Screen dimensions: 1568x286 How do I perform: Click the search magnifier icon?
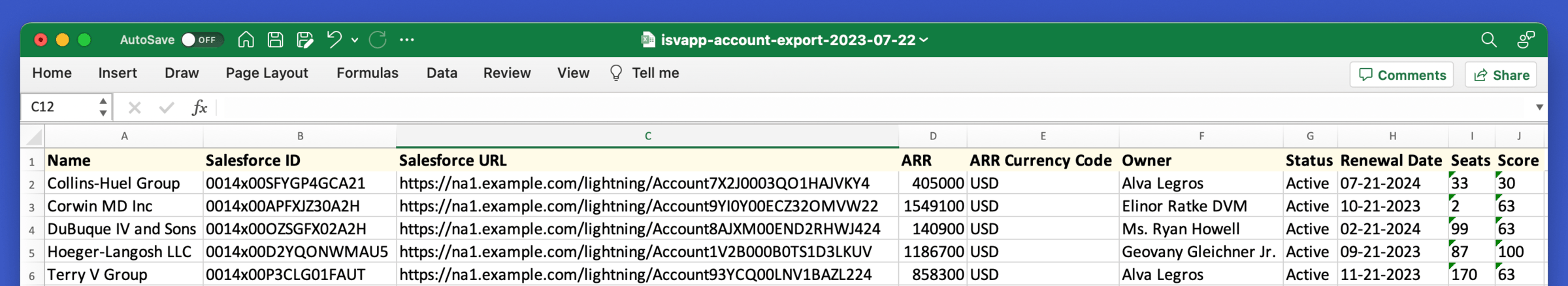(x=1489, y=40)
